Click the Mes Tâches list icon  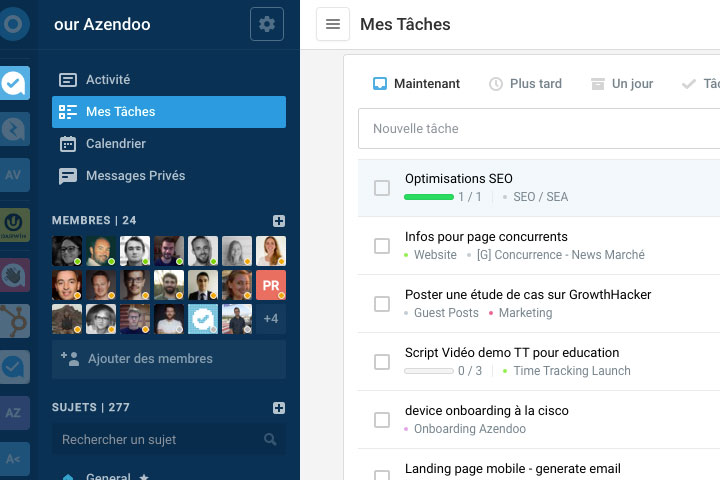pyautogui.click(x=68, y=112)
